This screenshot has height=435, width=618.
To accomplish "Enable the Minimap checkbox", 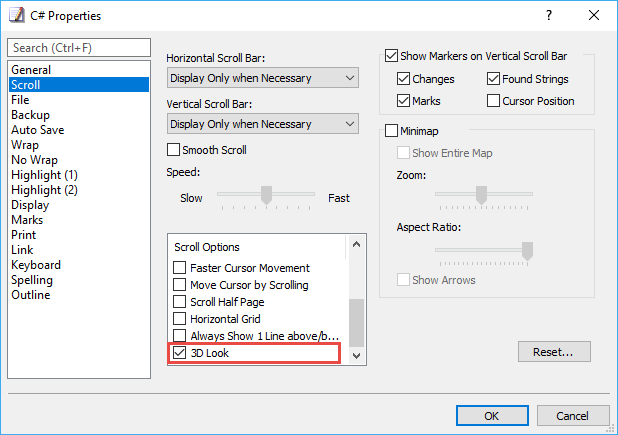I will pos(391,130).
